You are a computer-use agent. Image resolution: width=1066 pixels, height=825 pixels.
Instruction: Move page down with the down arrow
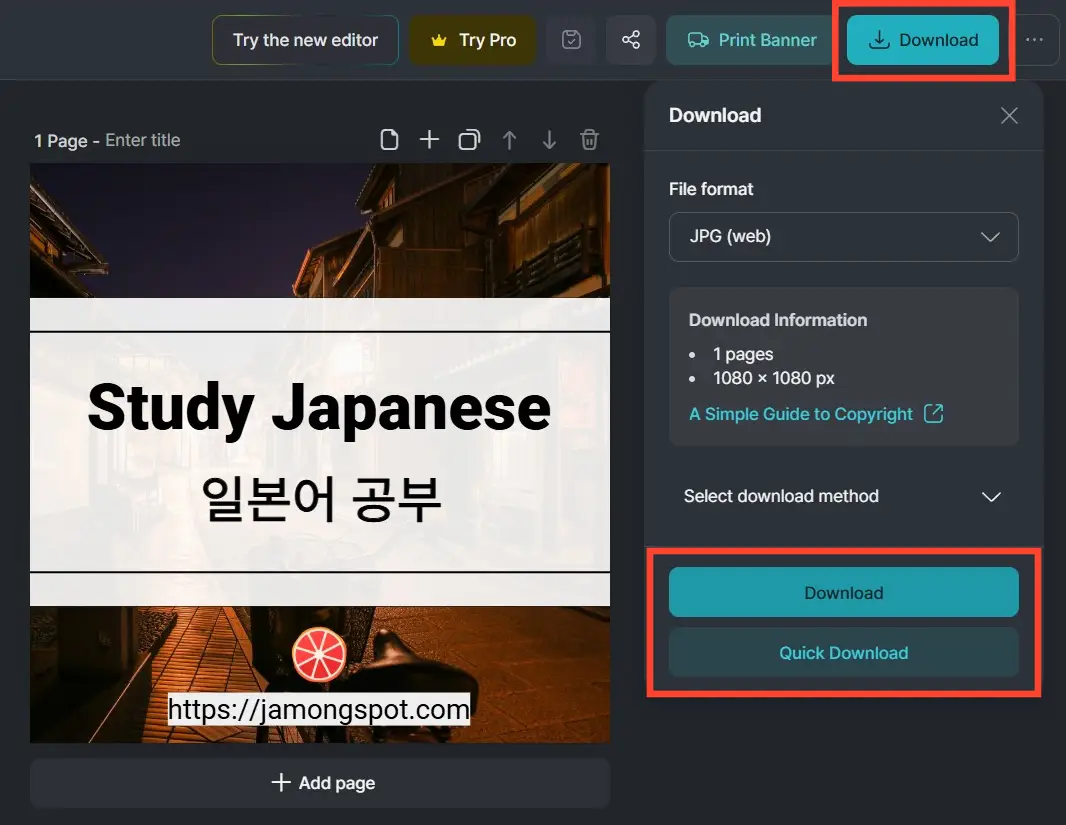549,140
